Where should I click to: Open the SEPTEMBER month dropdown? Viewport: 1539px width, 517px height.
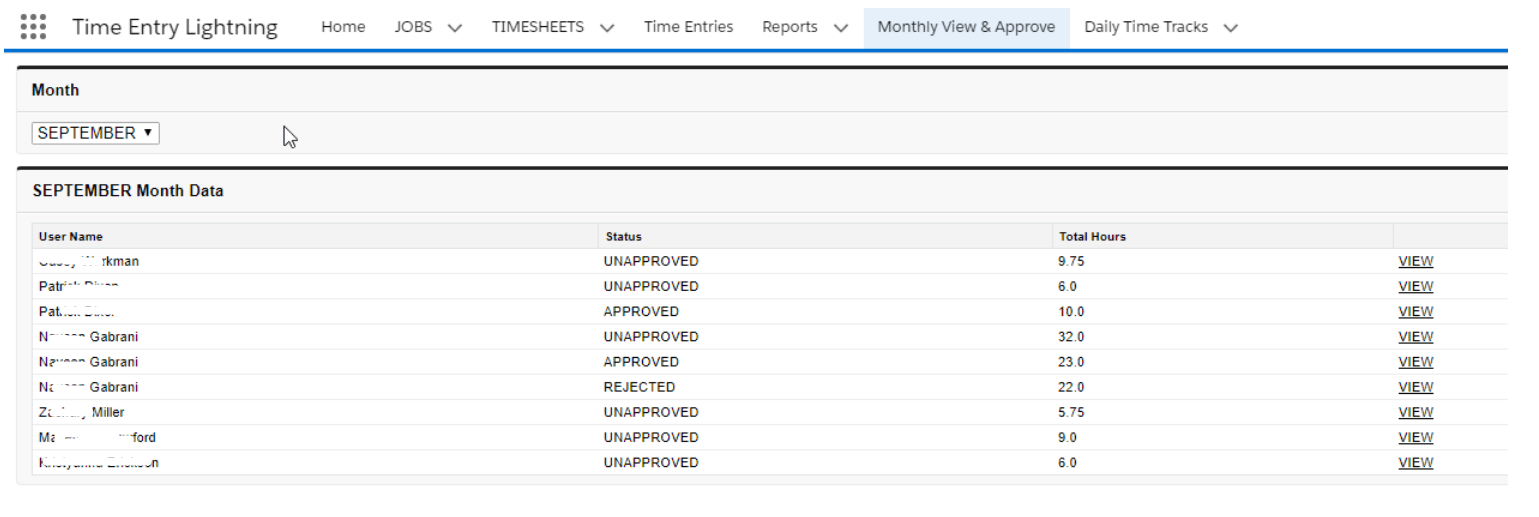click(x=95, y=133)
